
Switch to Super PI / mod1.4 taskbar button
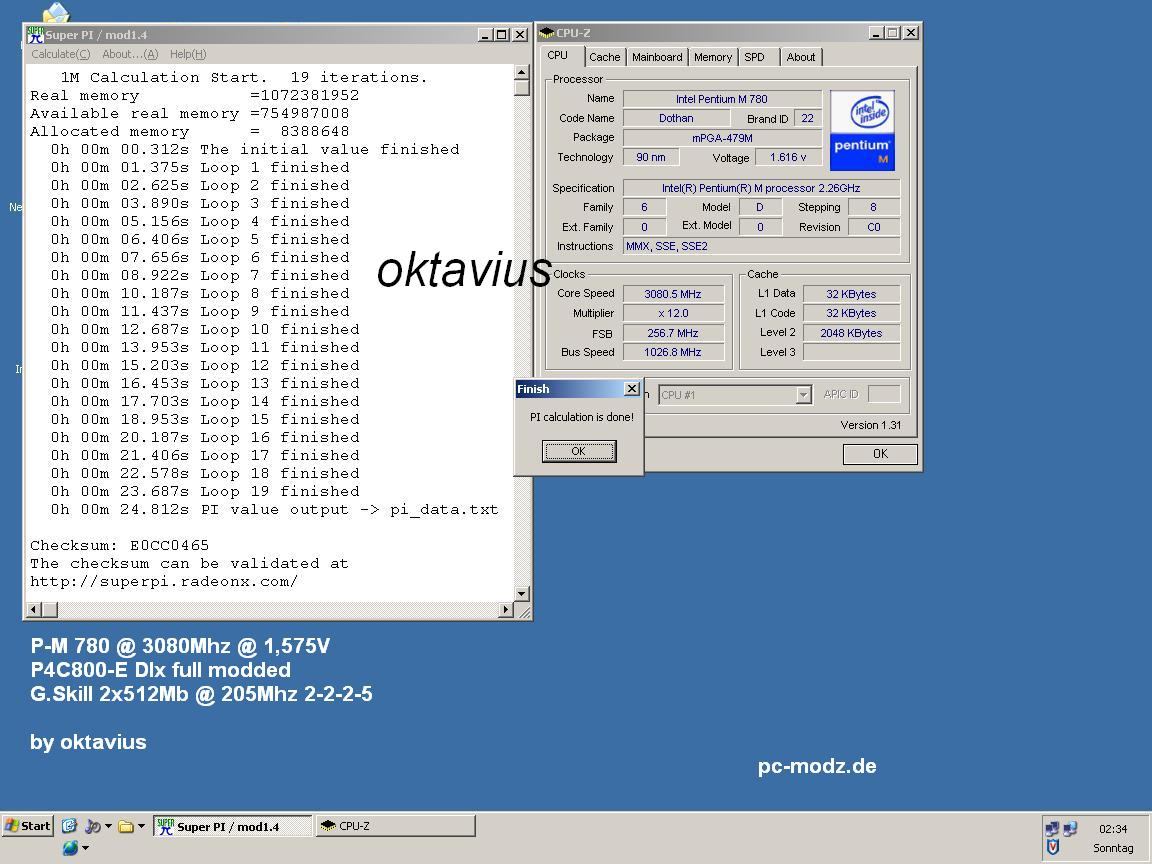point(233,827)
